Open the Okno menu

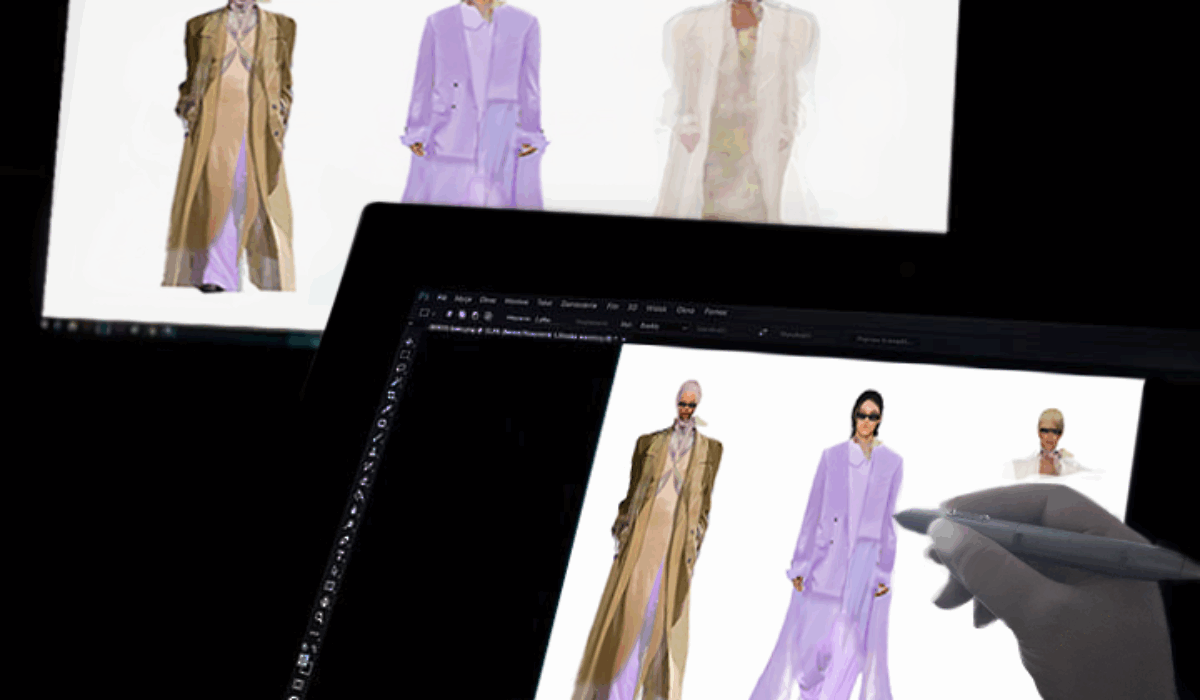pyautogui.click(x=685, y=311)
